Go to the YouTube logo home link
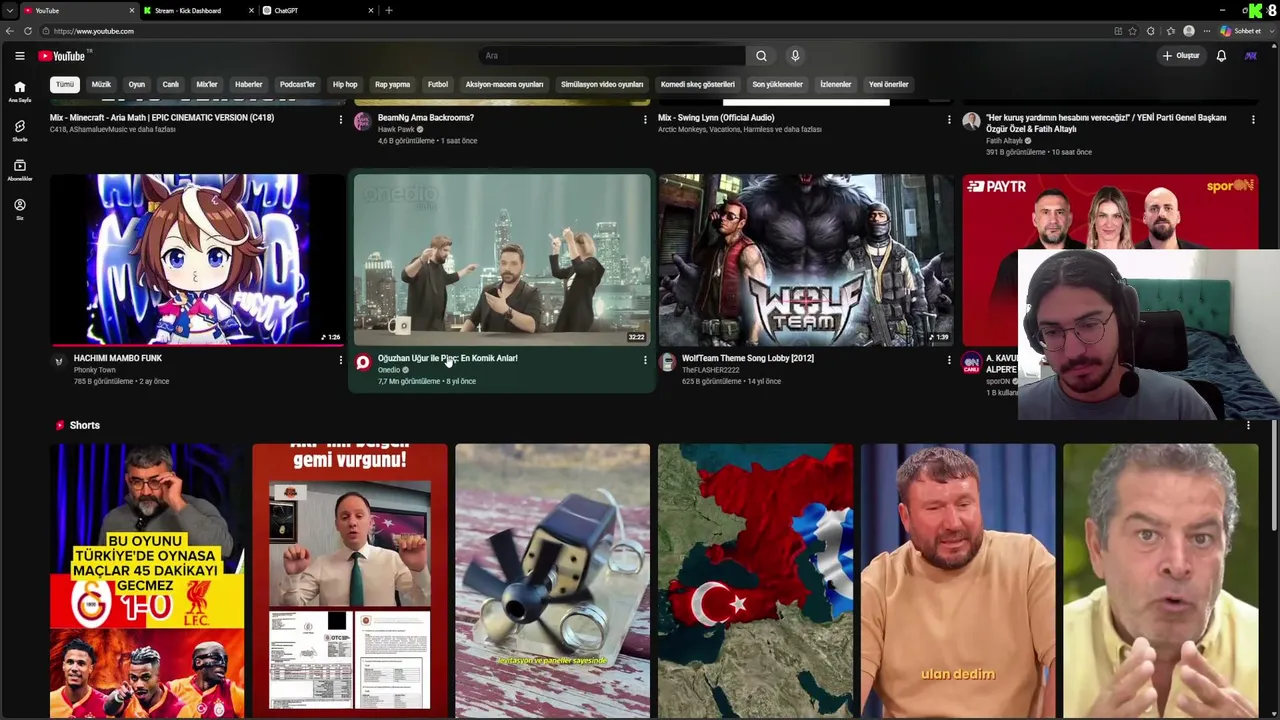 [62, 56]
